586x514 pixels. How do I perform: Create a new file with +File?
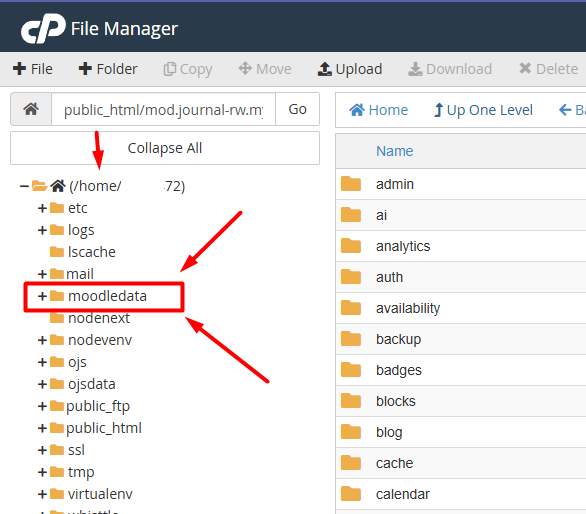pos(33,69)
